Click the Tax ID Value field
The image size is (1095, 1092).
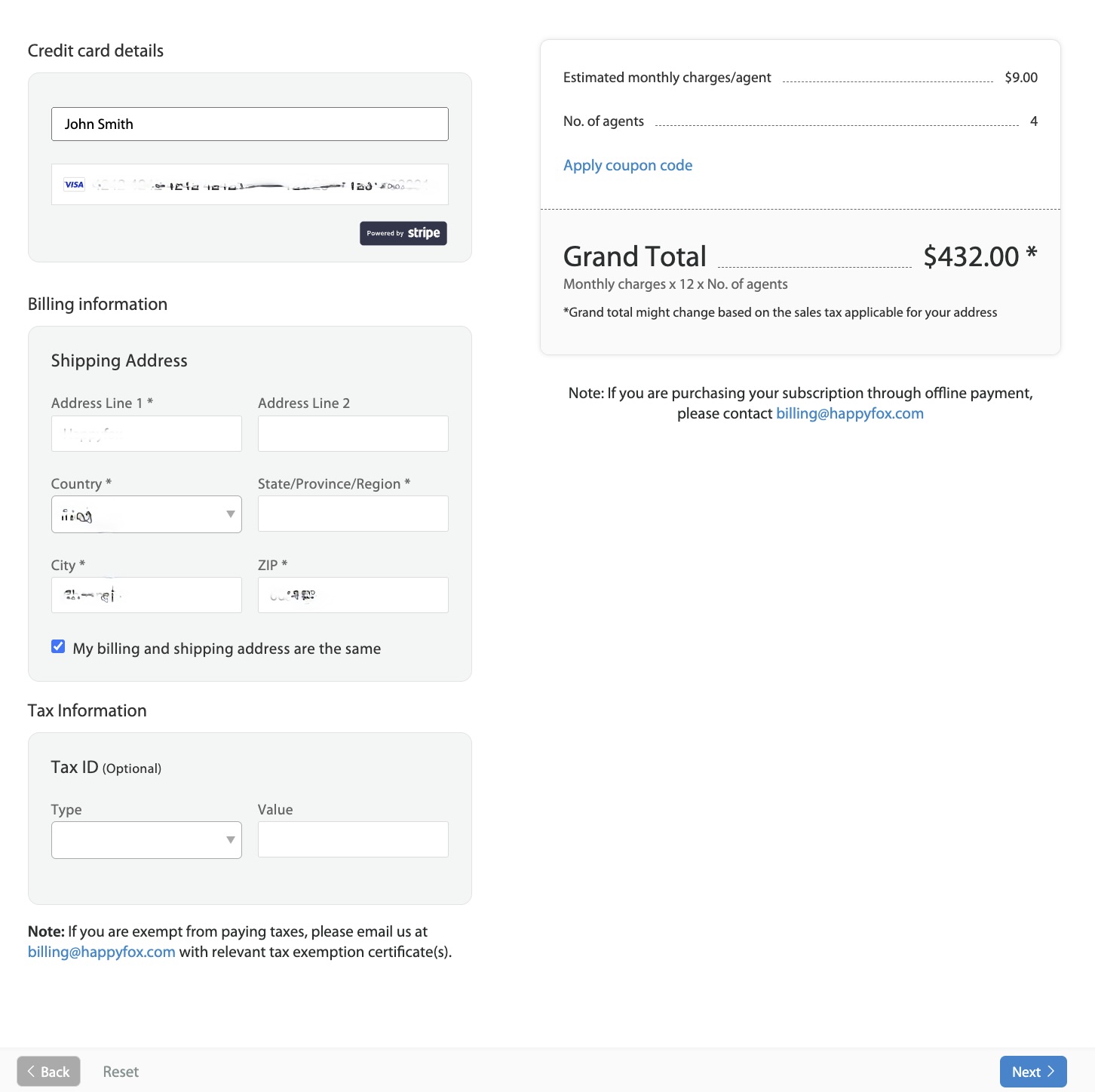[x=353, y=839]
